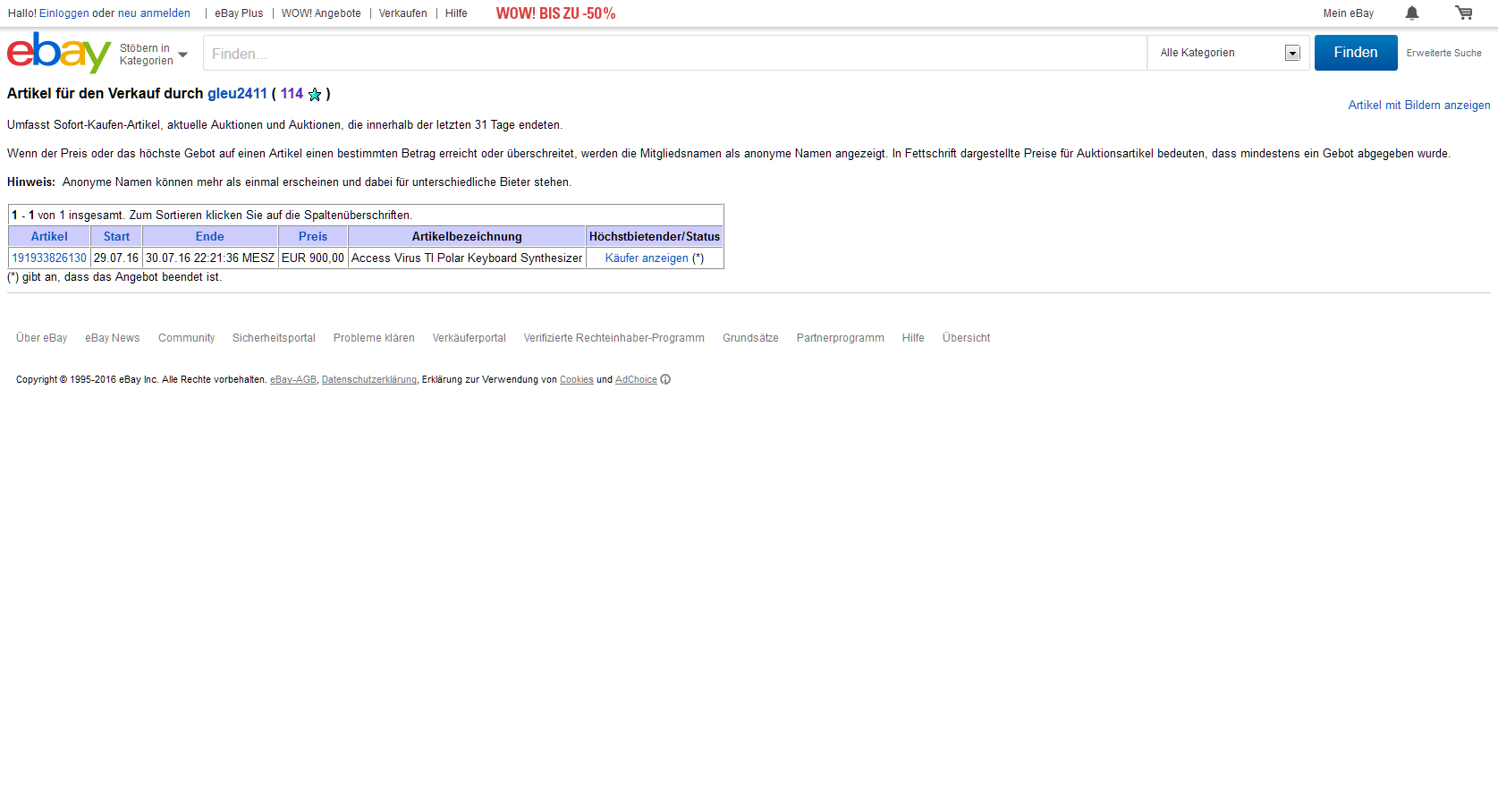
Task: Click Artikel mit Bildern anzeigen
Action: tap(1418, 106)
